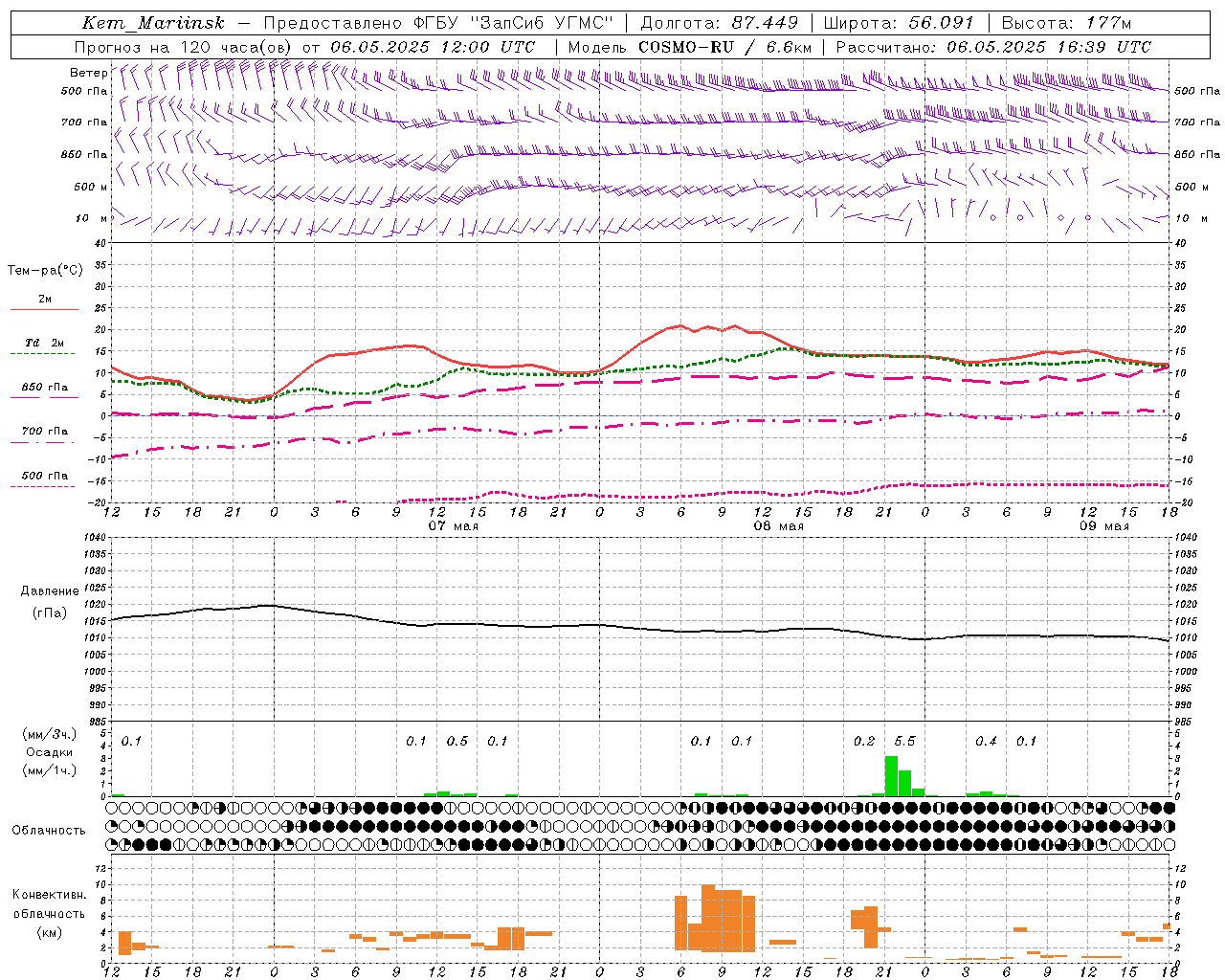The height and width of the screenshot is (980, 1225).
Task: Click the 09 мая date label
Action: tap(1104, 526)
